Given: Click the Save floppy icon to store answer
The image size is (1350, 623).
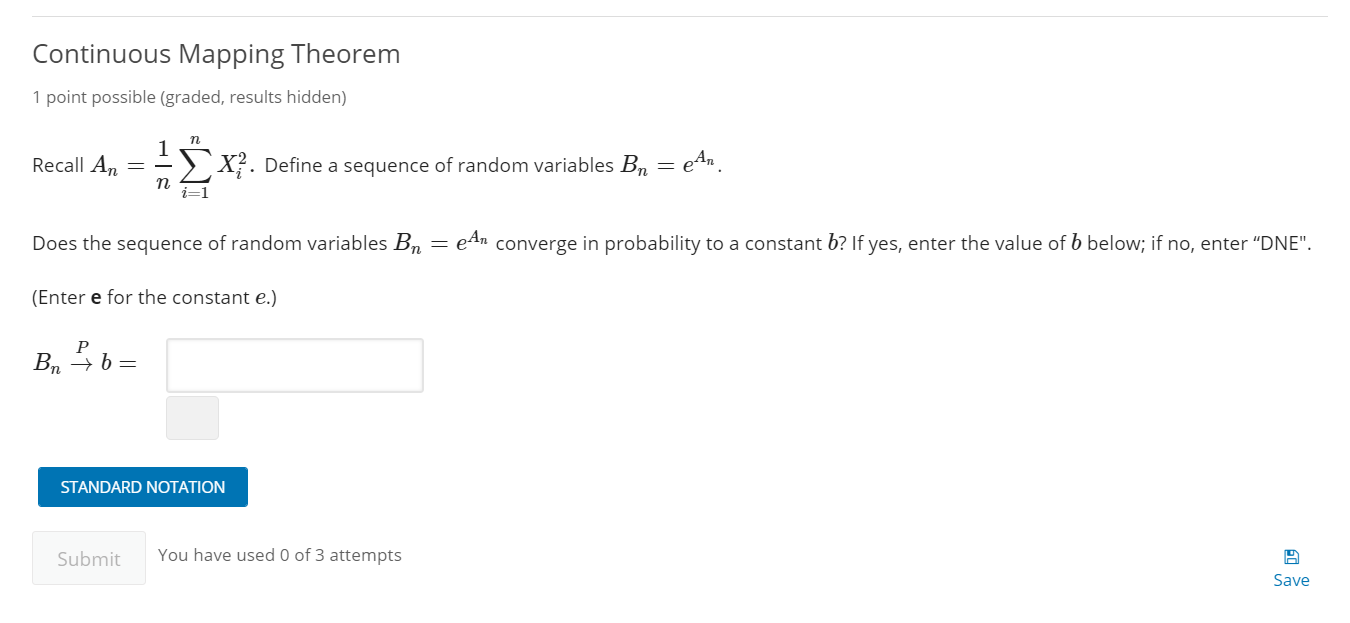Looking at the screenshot, I should 1292,556.
